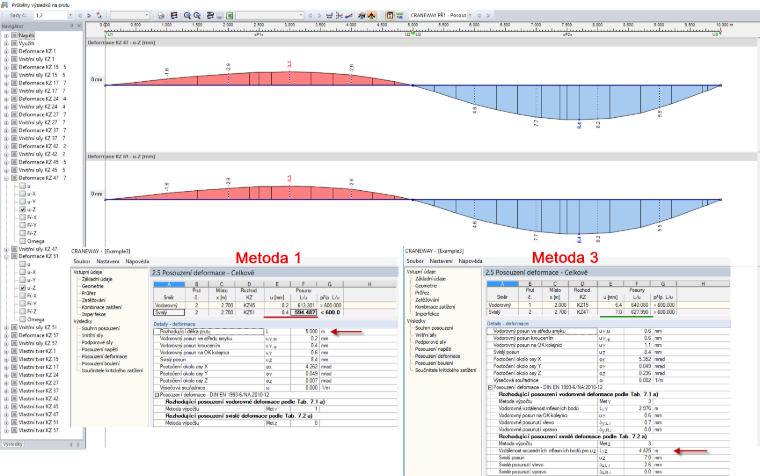Pin the Navigátor panel
Screen dimensions: 760x476
(x=71, y=26)
